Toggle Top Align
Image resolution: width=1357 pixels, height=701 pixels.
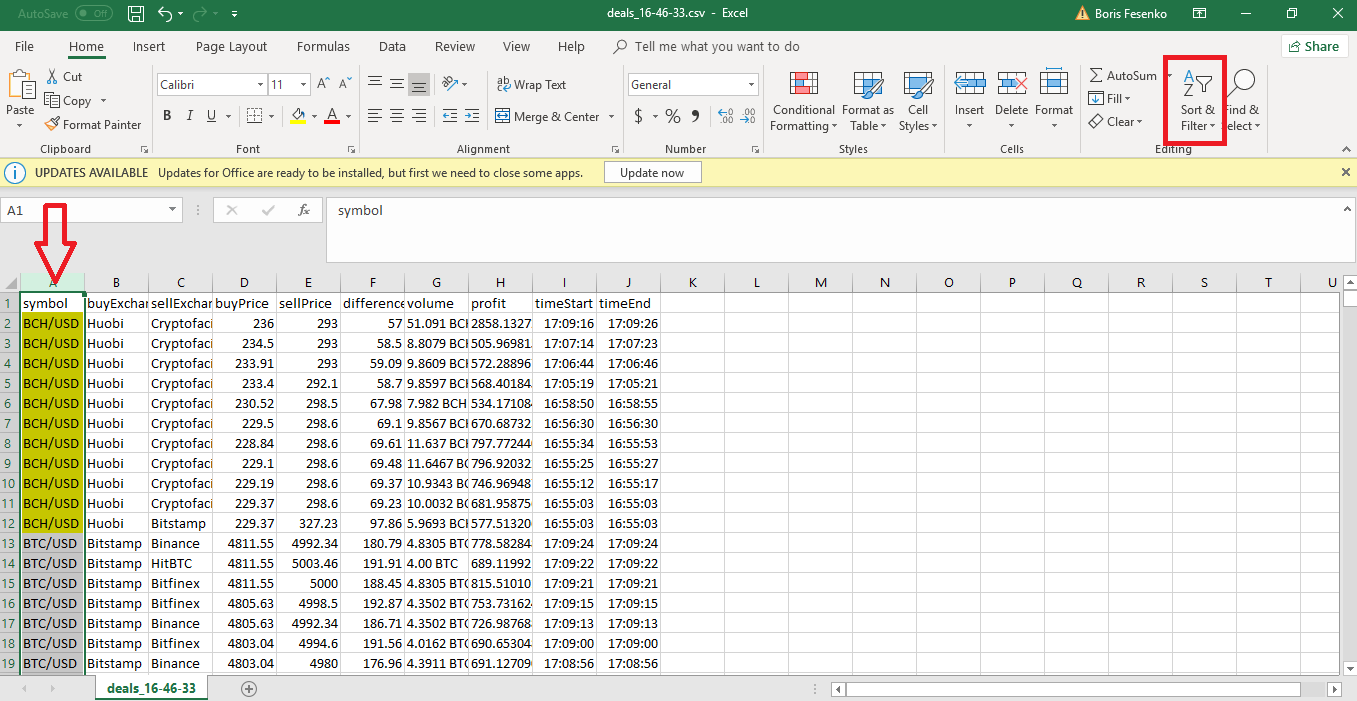click(375, 84)
